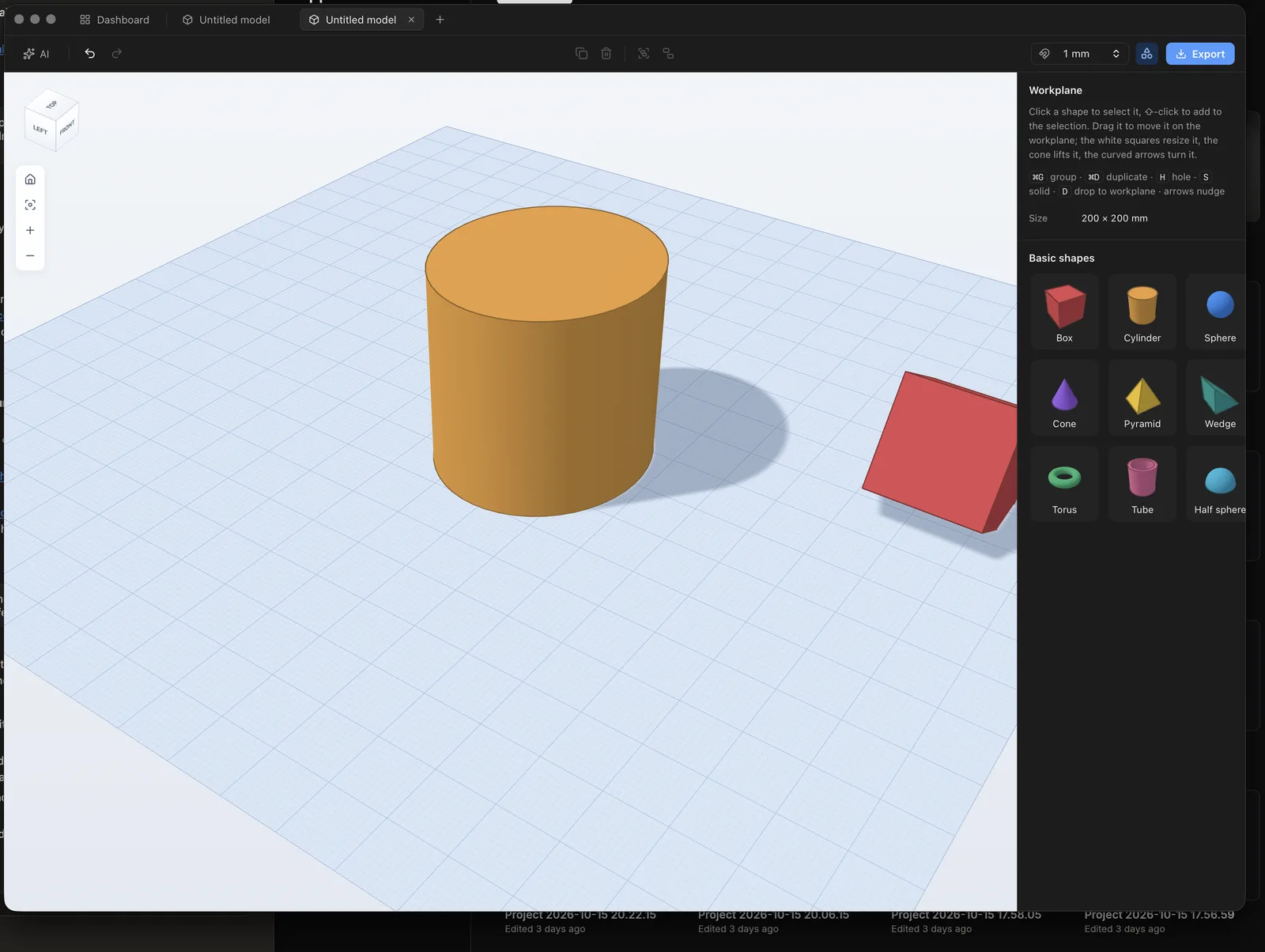
Task: Click the Export button
Action: [1200, 54]
